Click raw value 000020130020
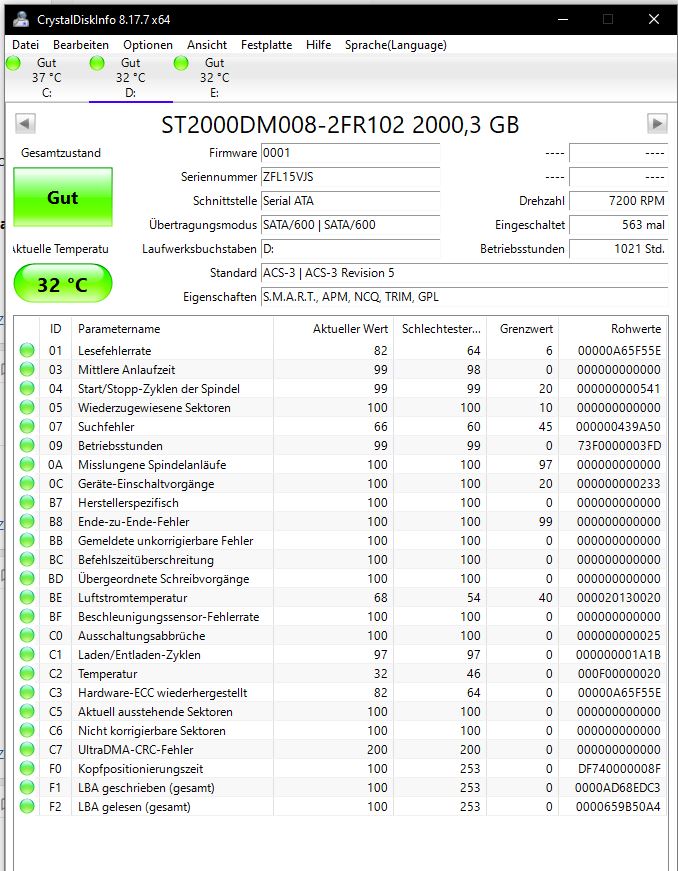The height and width of the screenshot is (871, 678). coord(619,598)
